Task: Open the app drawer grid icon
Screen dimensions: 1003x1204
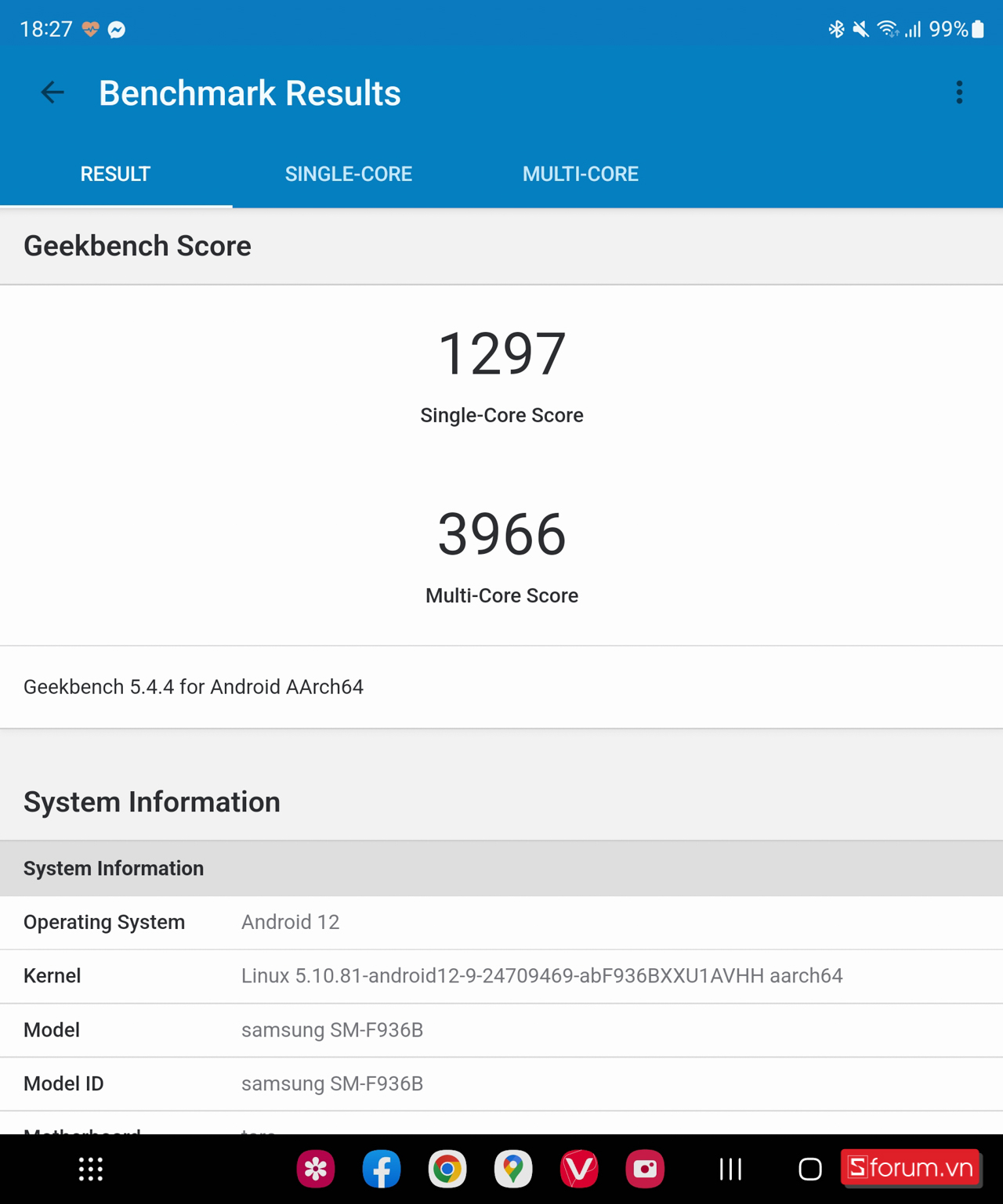Action: (91, 1169)
